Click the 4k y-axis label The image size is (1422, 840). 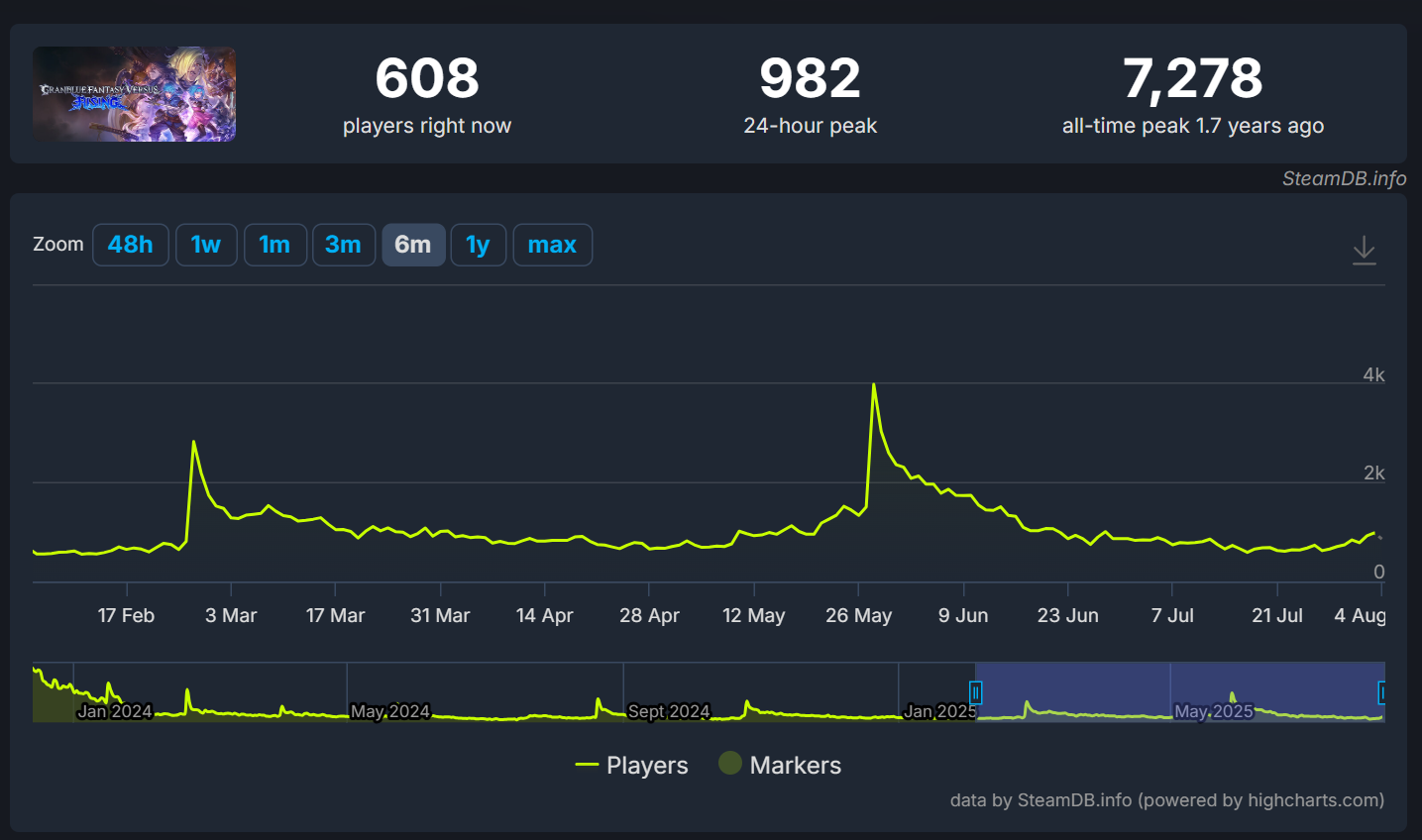1373,374
